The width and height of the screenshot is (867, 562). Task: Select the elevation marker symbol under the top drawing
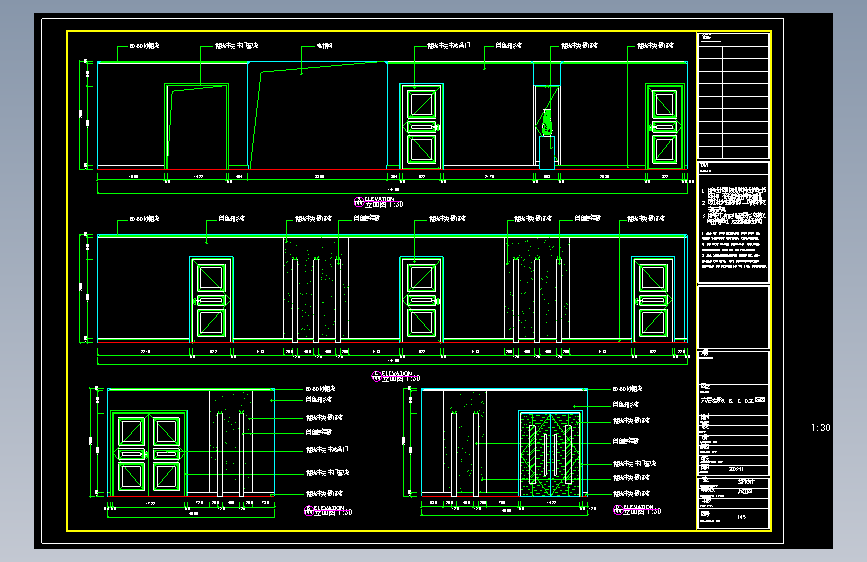click(359, 202)
